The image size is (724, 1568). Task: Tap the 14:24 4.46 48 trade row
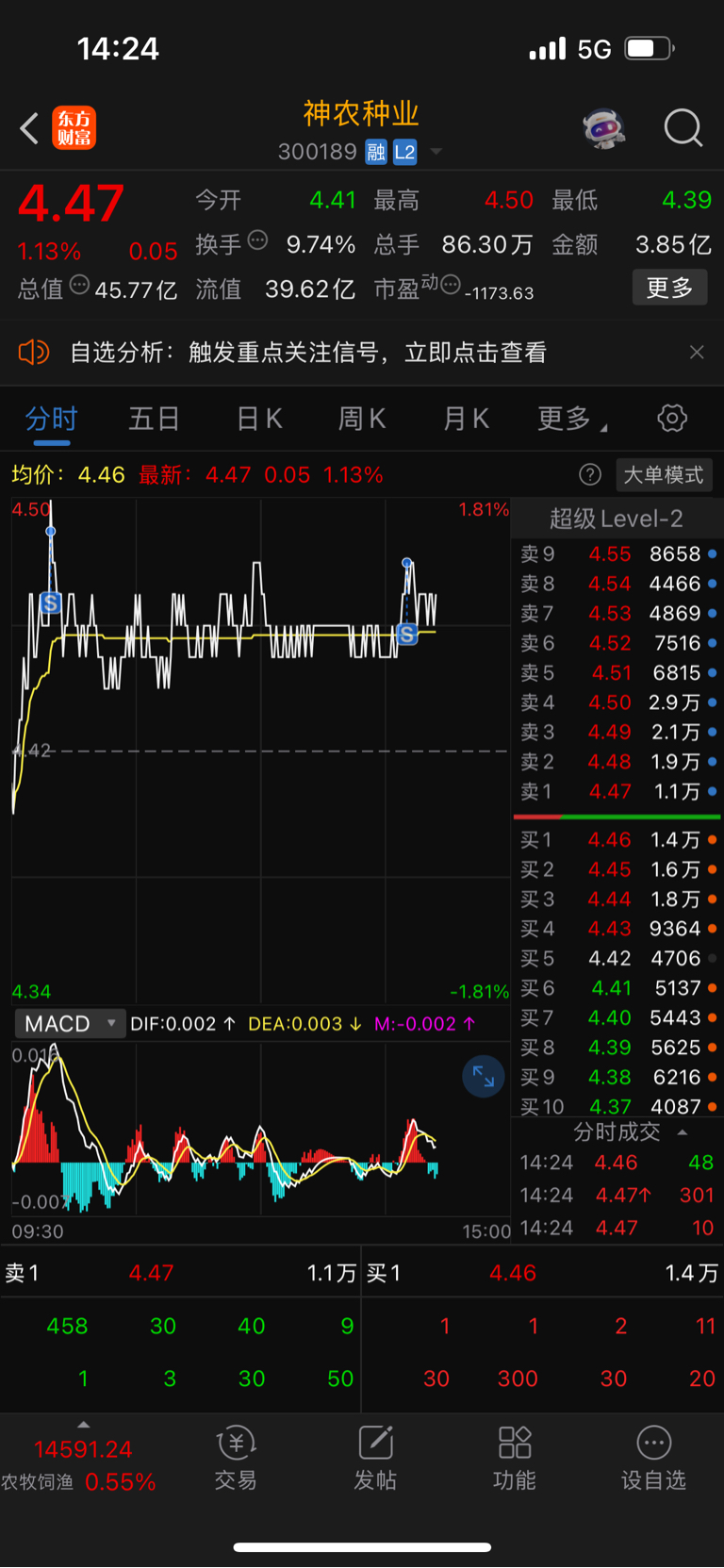(617, 1164)
